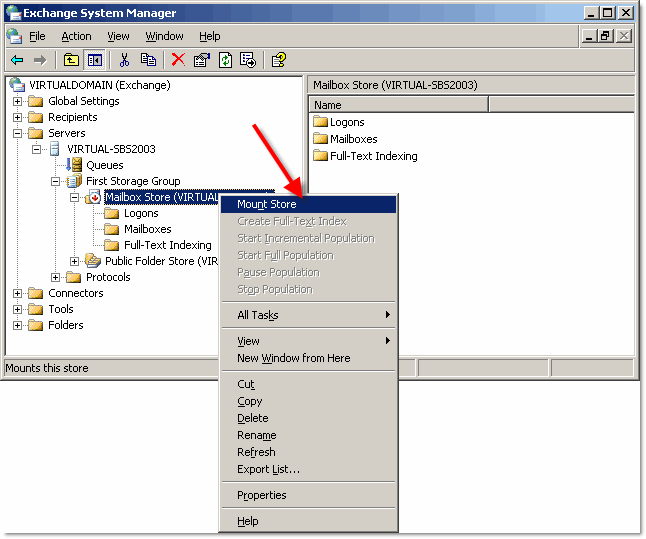Open the File menu
646x539 pixels.
37,36
